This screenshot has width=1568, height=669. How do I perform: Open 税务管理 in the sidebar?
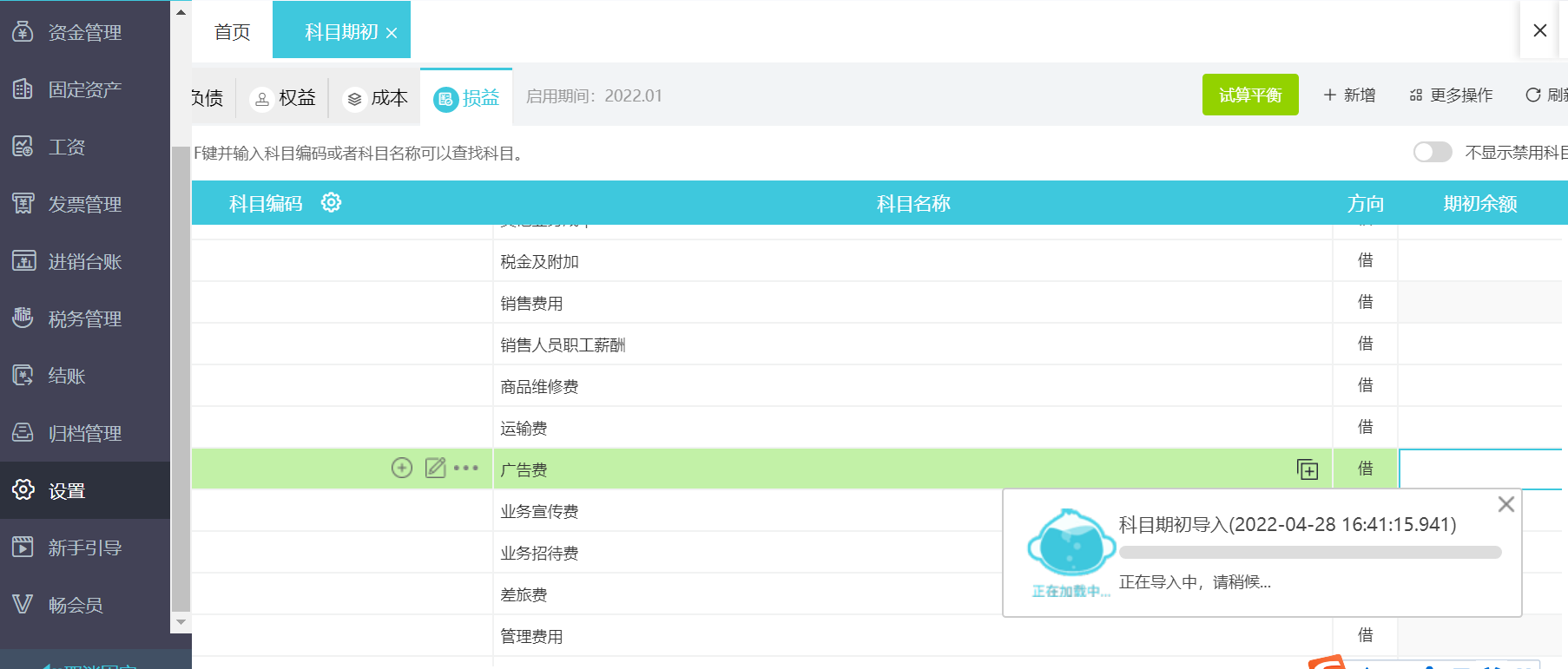click(x=84, y=318)
